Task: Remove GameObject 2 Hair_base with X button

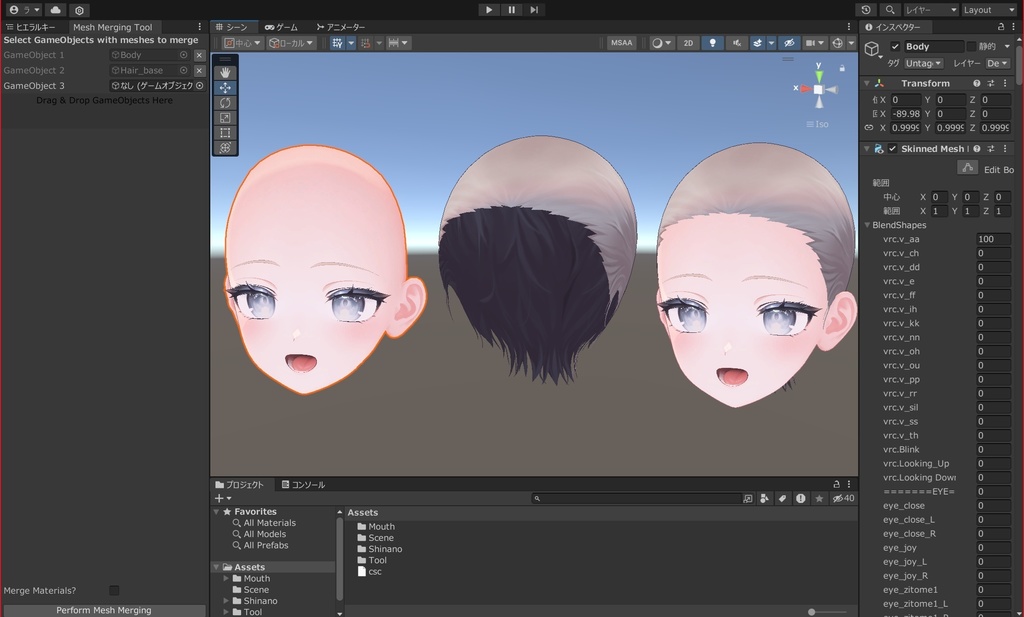Action: click(x=200, y=71)
